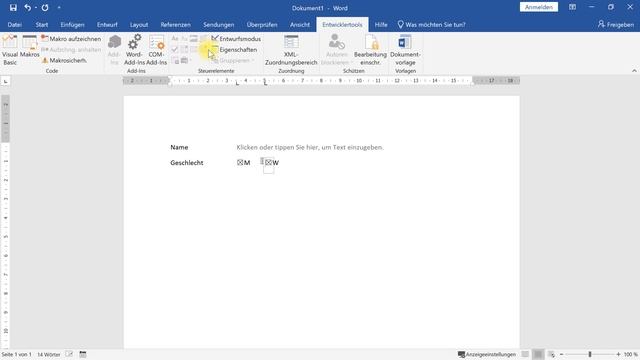
Task: Switch to the Entwurf tab
Action: pyautogui.click(x=107, y=24)
